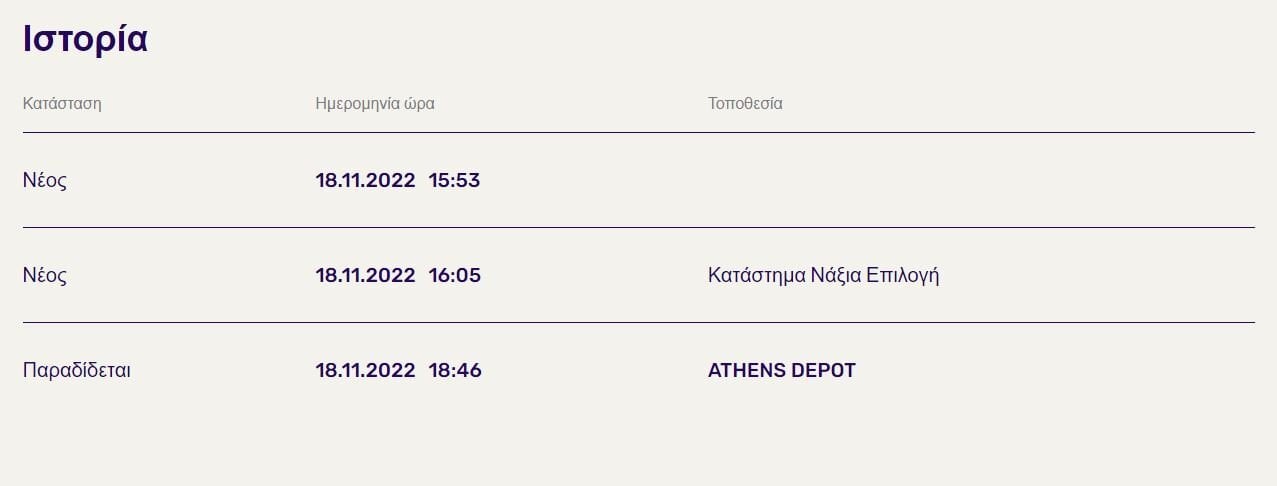Viewport: 1277px width, 486px height.
Task: Click the 16:05 time value
Action: [x=455, y=275]
